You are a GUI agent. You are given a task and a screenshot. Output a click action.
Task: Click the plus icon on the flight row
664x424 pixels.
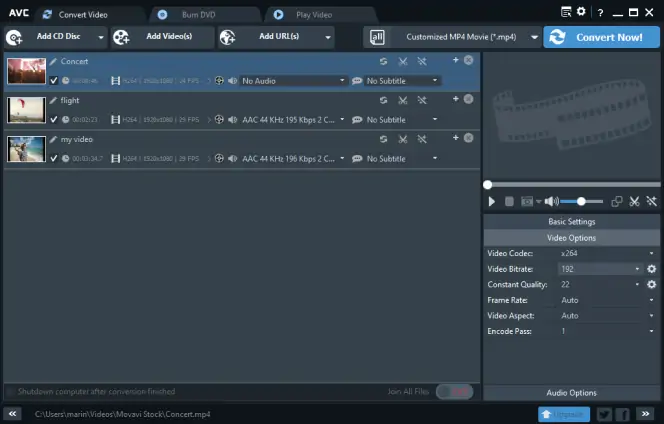point(456,99)
